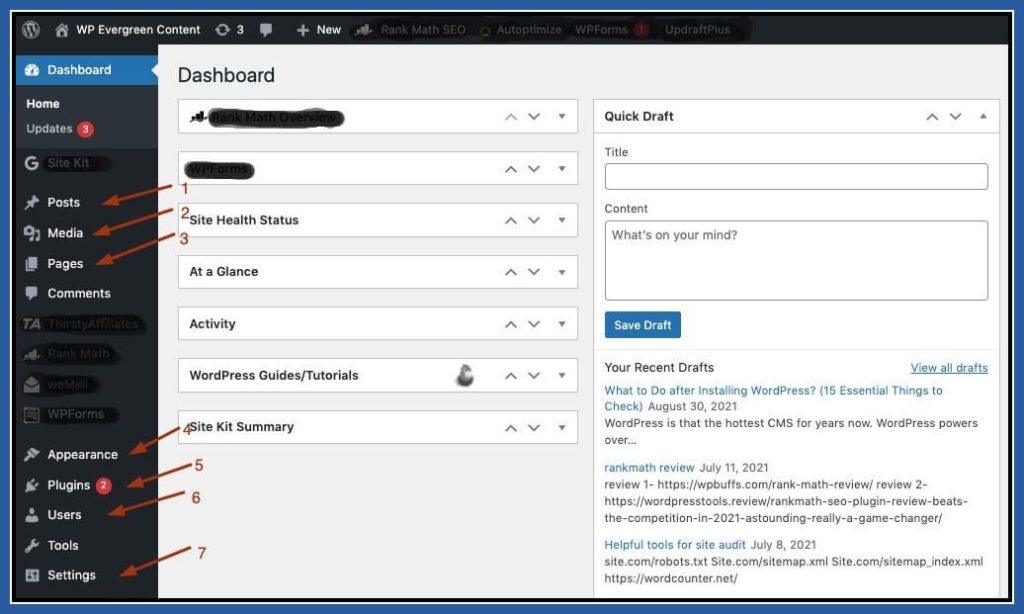The height and width of the screenshot is (614, 1024).
Task: Expand the WPForms widget
Action: pyautogui.click(x=562, y=169)
